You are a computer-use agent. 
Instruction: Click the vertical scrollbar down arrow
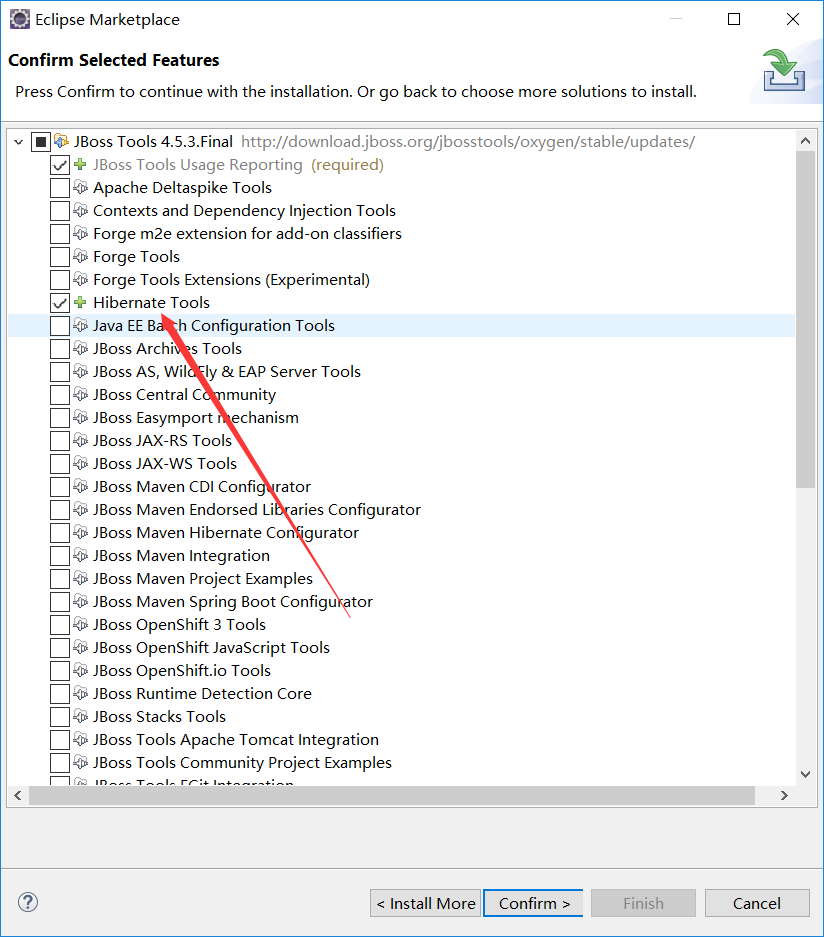click(x=805, y=774)
